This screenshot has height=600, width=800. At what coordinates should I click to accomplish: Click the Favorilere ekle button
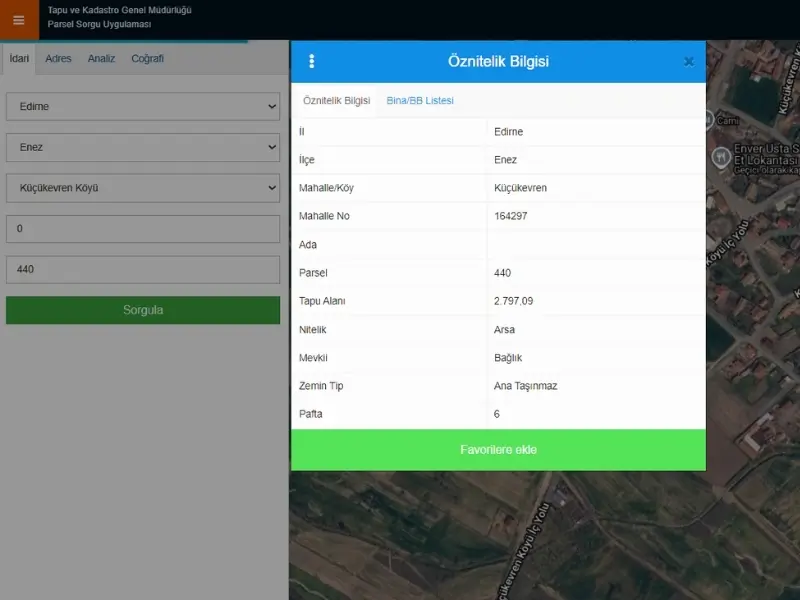[498, 449]
